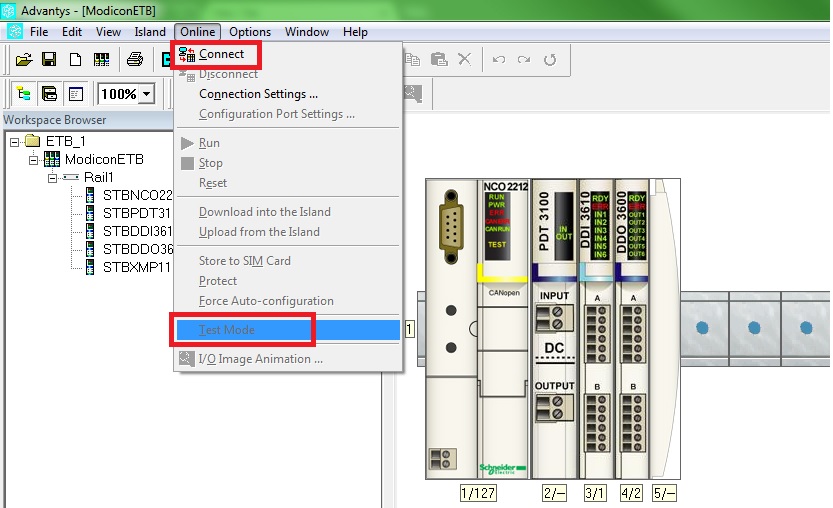Click Upload from the Island entry
The height and width of the screenshot is (508, 833).
288,232
